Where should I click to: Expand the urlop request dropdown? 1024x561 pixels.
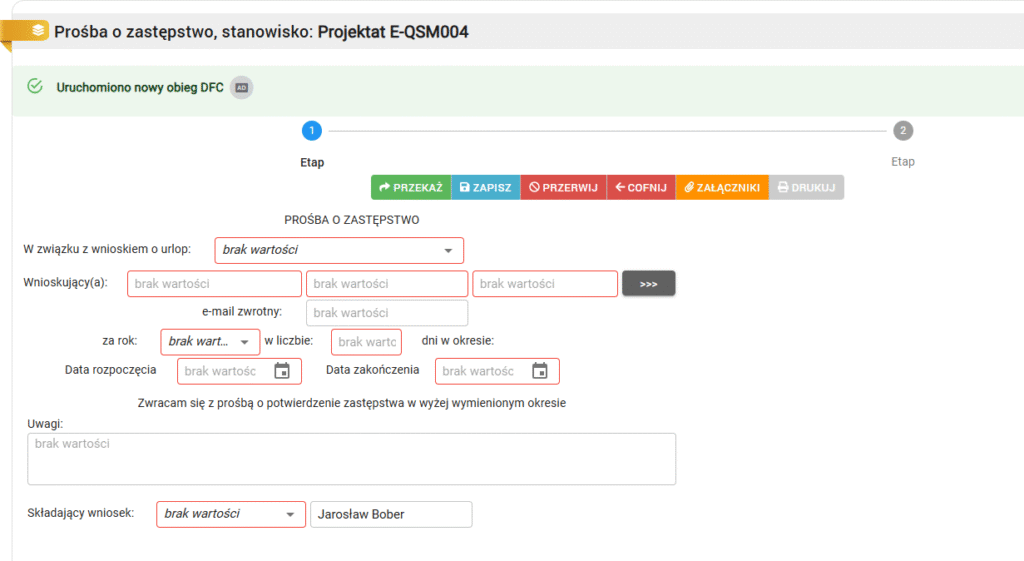click(339, 250)
